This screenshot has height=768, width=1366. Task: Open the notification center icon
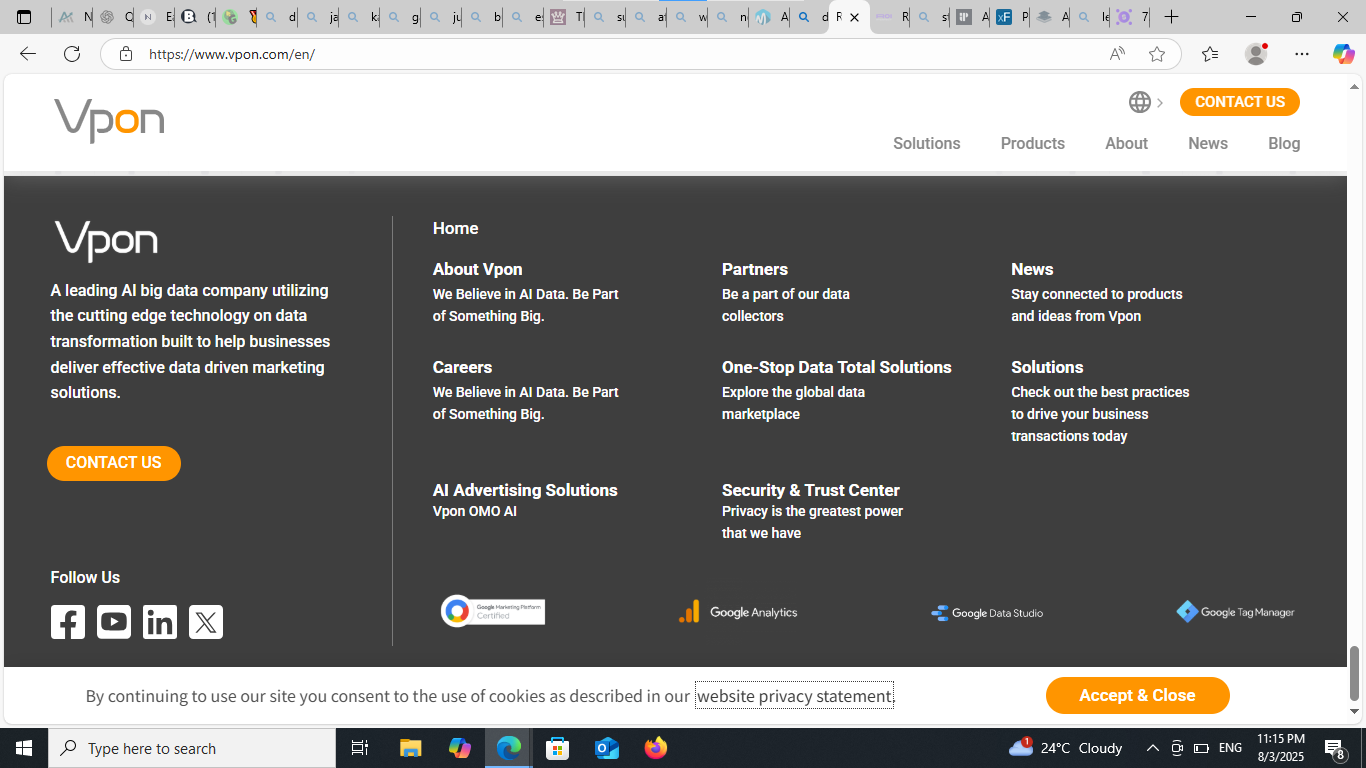pyautogui.click(x=1334, y=748)
